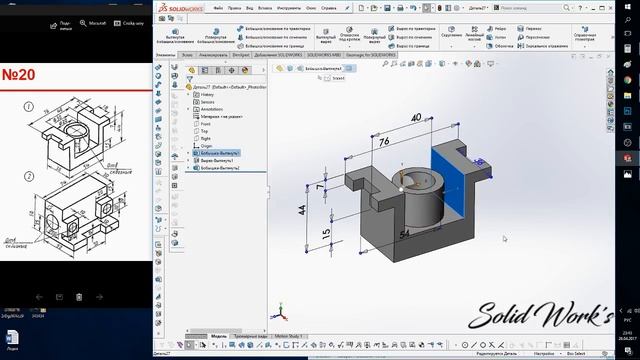The height and width of the screenshot is (360, 640).
Task: Expand the Бобышка-Вытянуть2 feature
Action: (188, 168)
